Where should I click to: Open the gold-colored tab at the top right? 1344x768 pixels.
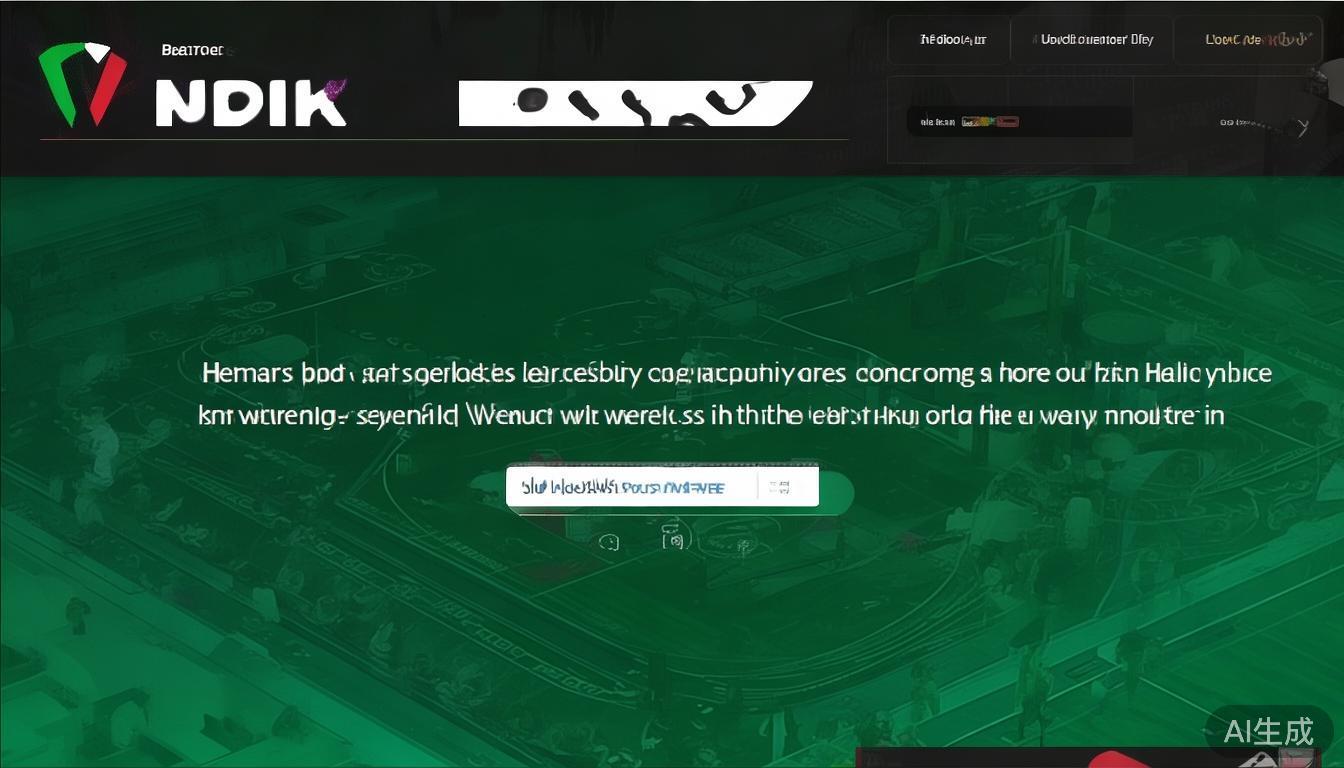click(1256, 40)
